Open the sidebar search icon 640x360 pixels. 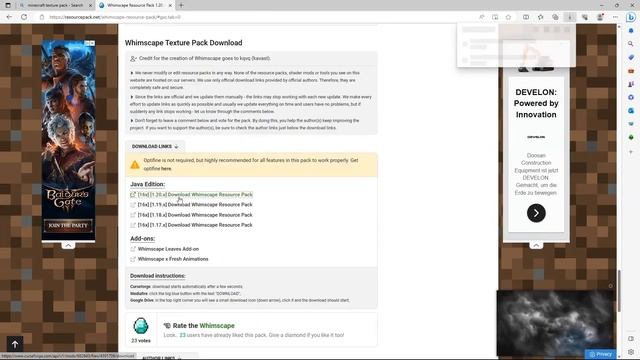pyautogui.click(x=631, y=44)
